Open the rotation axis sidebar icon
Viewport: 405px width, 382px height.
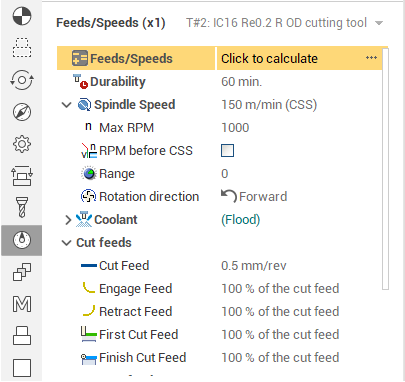click(x=22, y=80)
